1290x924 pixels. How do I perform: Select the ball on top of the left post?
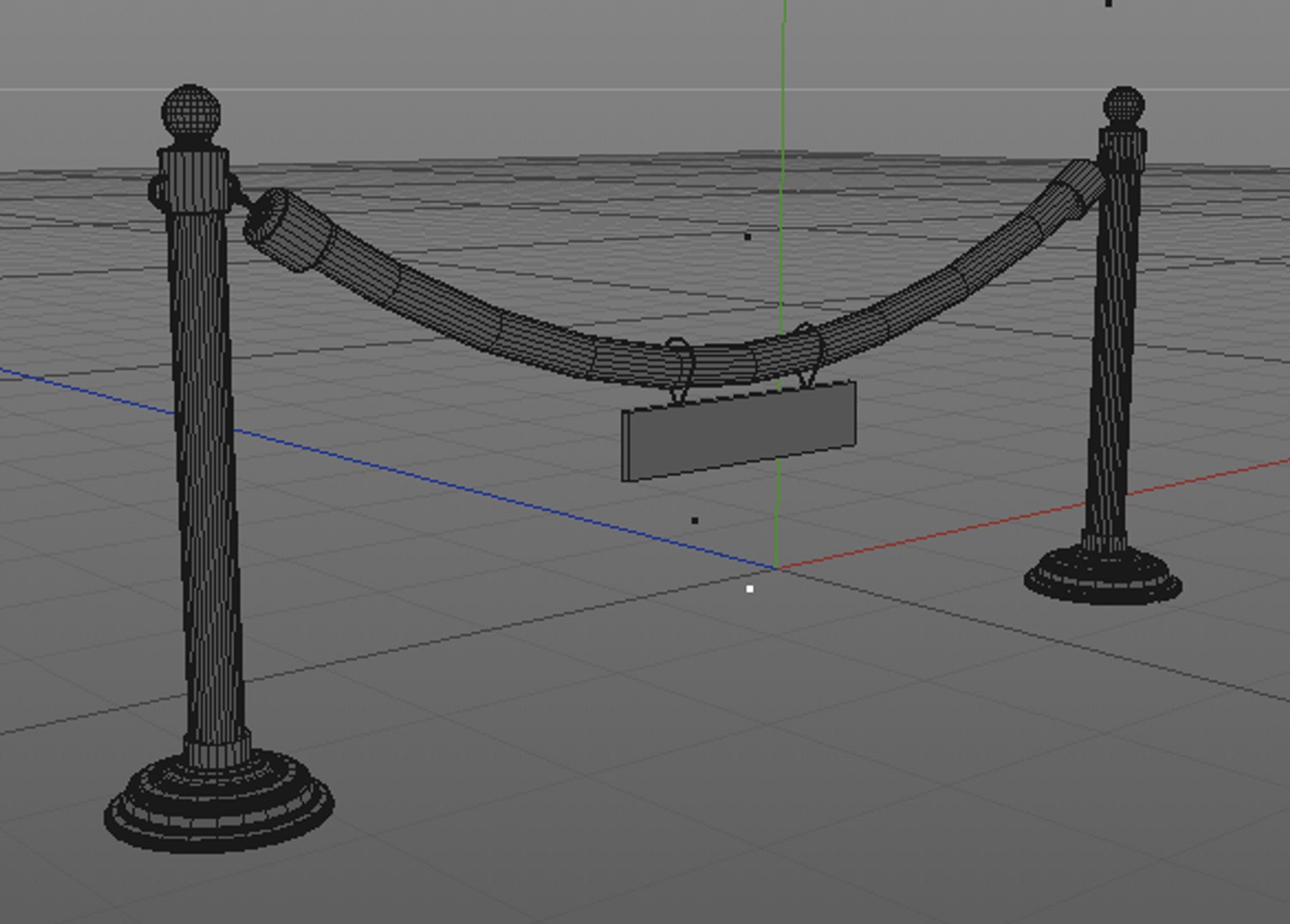[x=192, y=111]
